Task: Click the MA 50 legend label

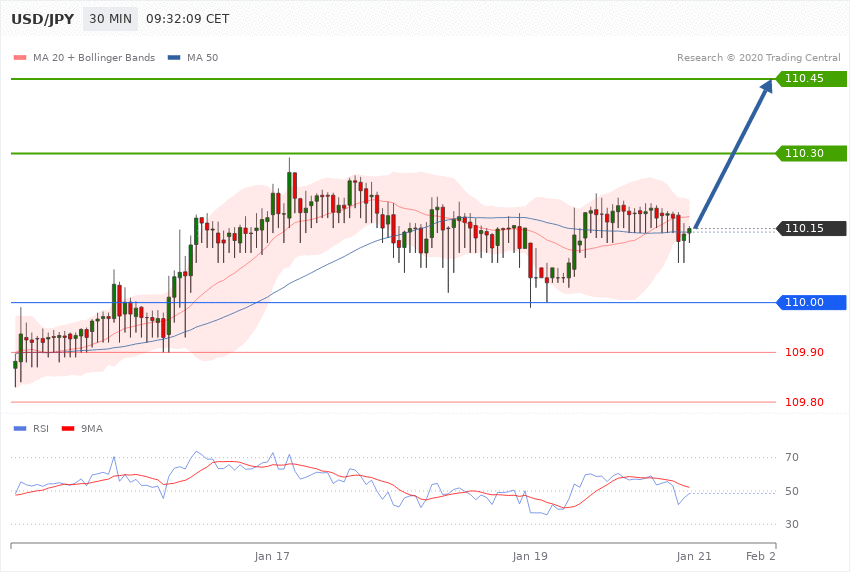Action: [x=202, y=57]
